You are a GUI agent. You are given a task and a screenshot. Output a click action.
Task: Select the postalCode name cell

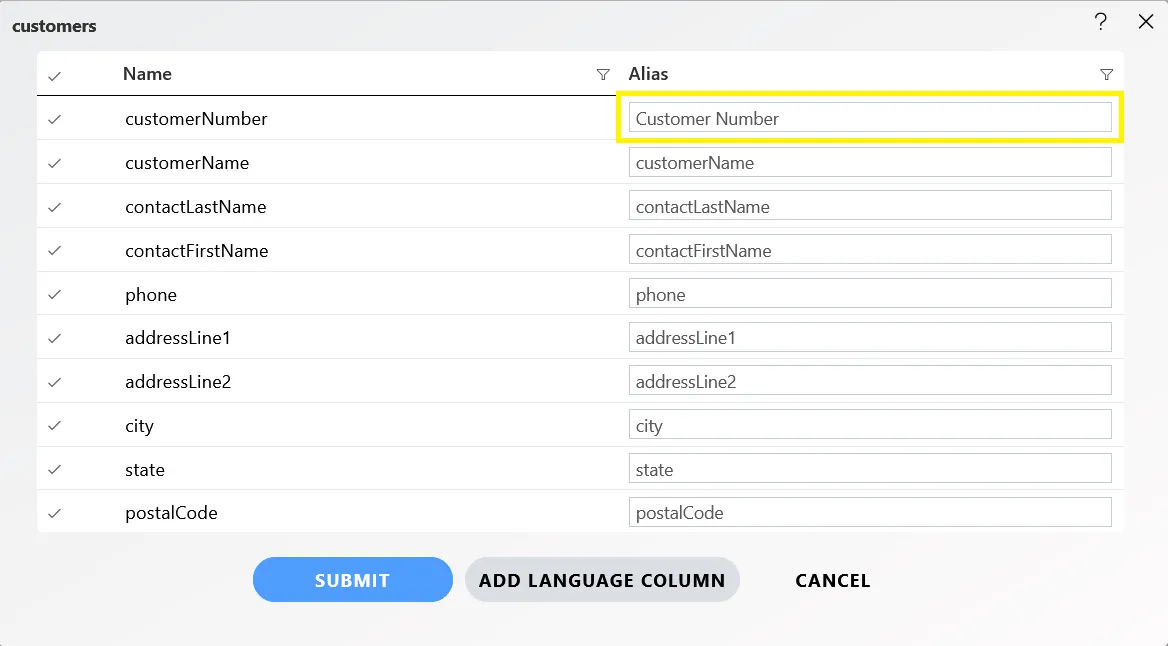point(171,513)
